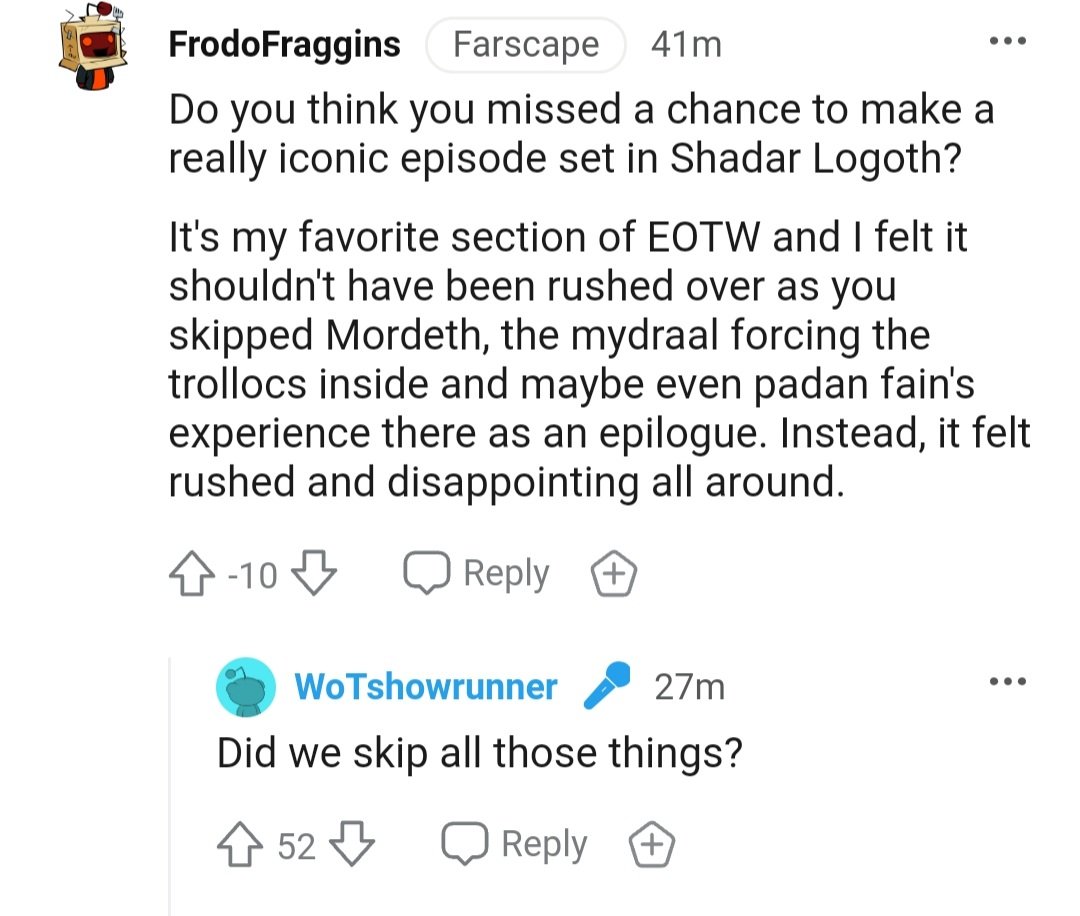Reply to FrodoFraggins' comment
The image size is (1080, 916).
476,574
